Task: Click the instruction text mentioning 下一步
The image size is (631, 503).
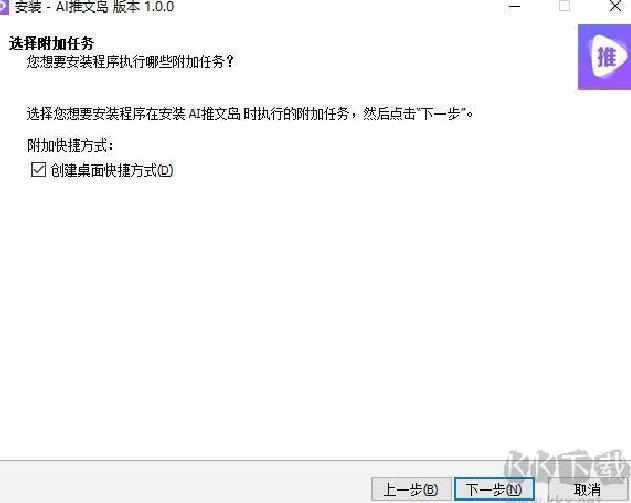Action: (x=250, y=114)
